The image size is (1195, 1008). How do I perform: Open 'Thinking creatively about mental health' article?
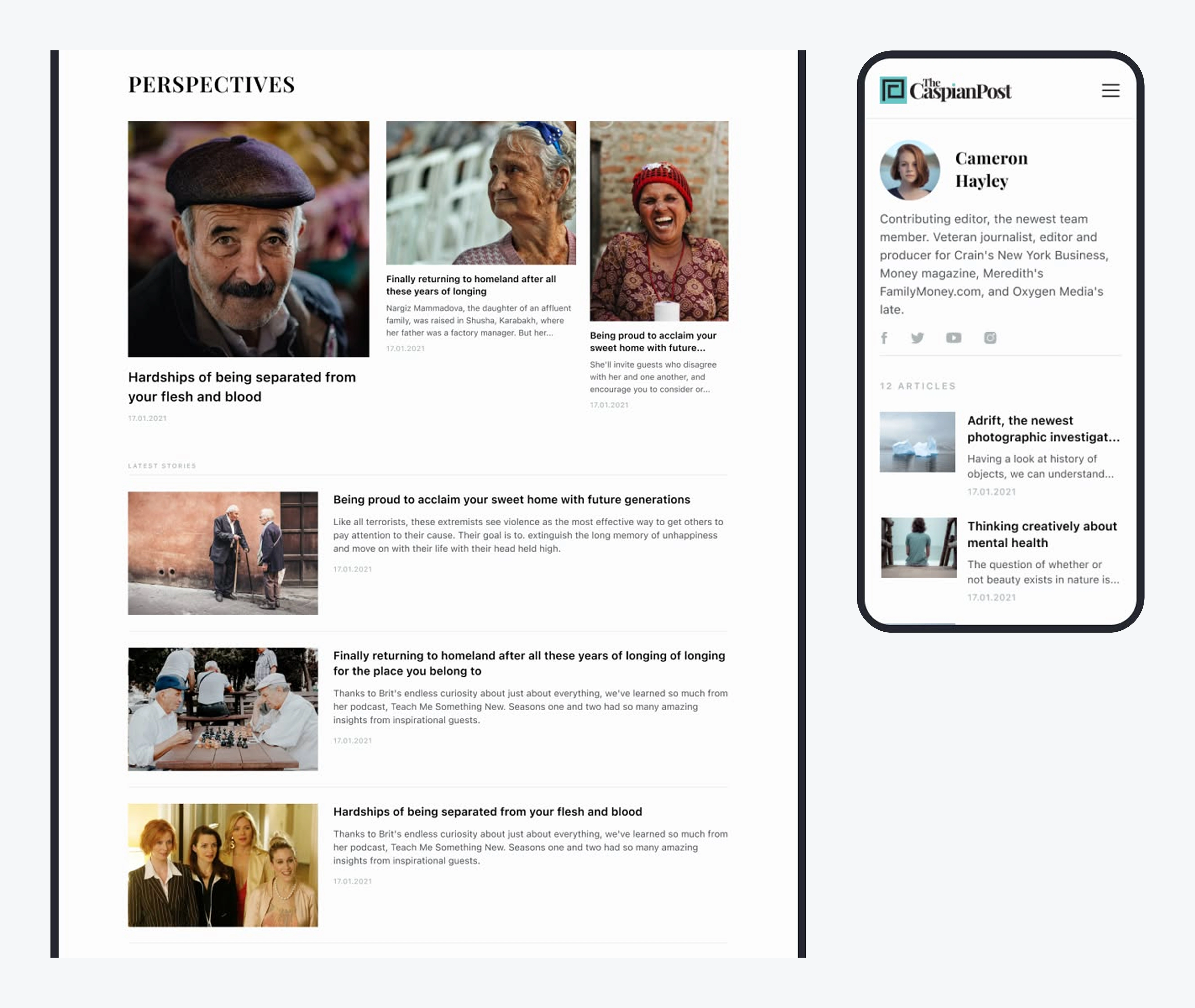click(1041, 534)
